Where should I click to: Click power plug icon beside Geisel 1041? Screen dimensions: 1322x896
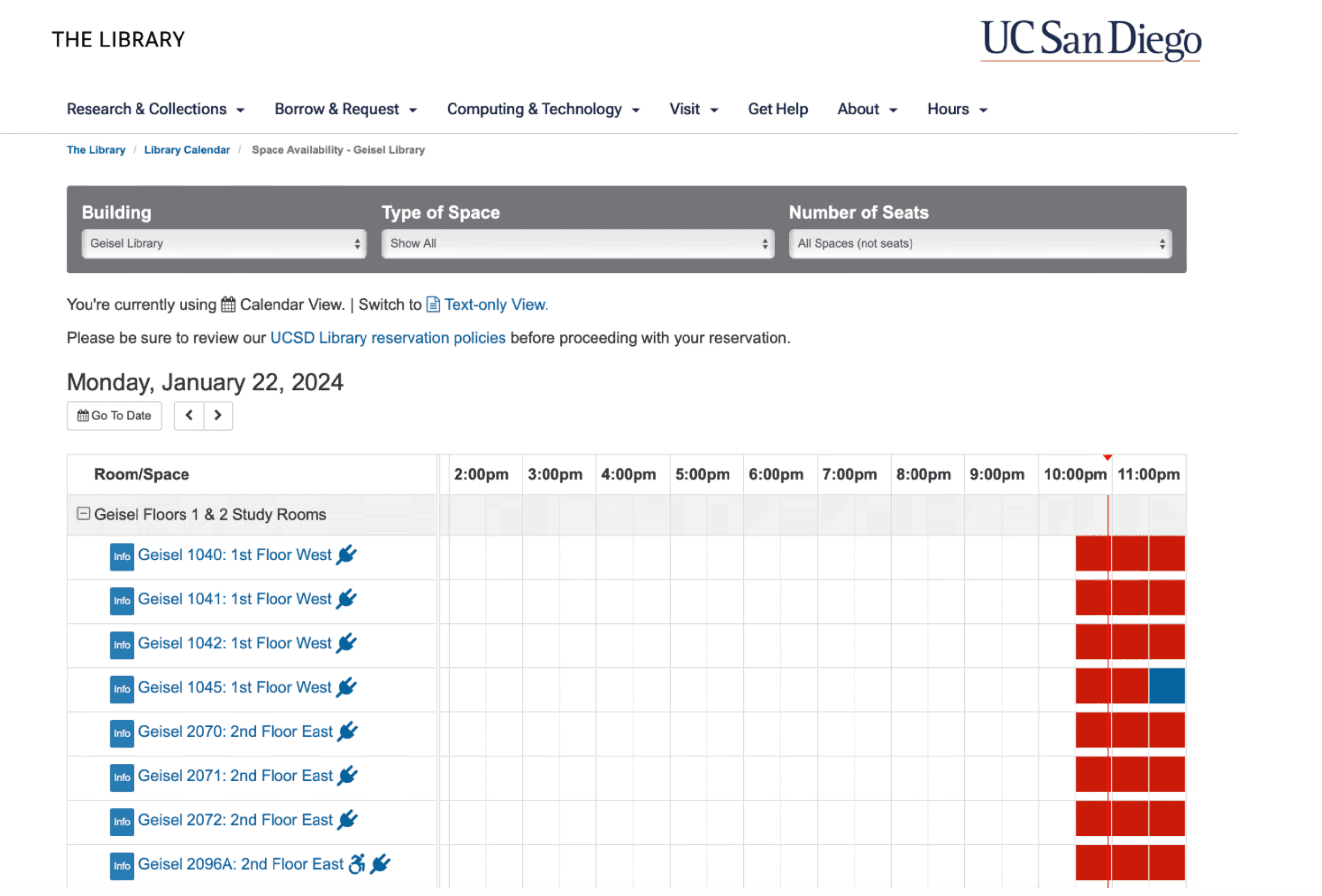[346, 599]
